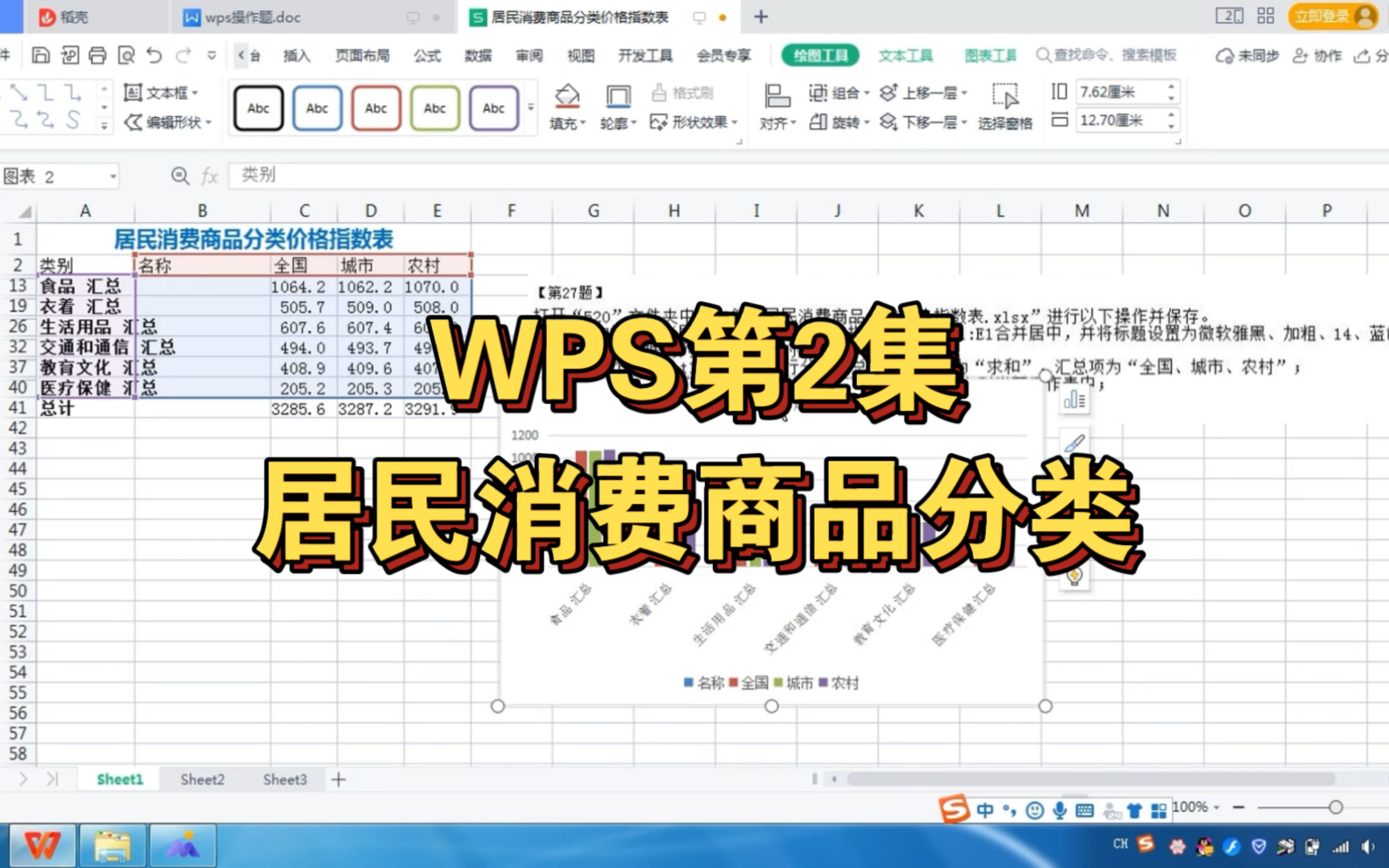Expand the 旋转 rotate dropdown

[867, 123]
